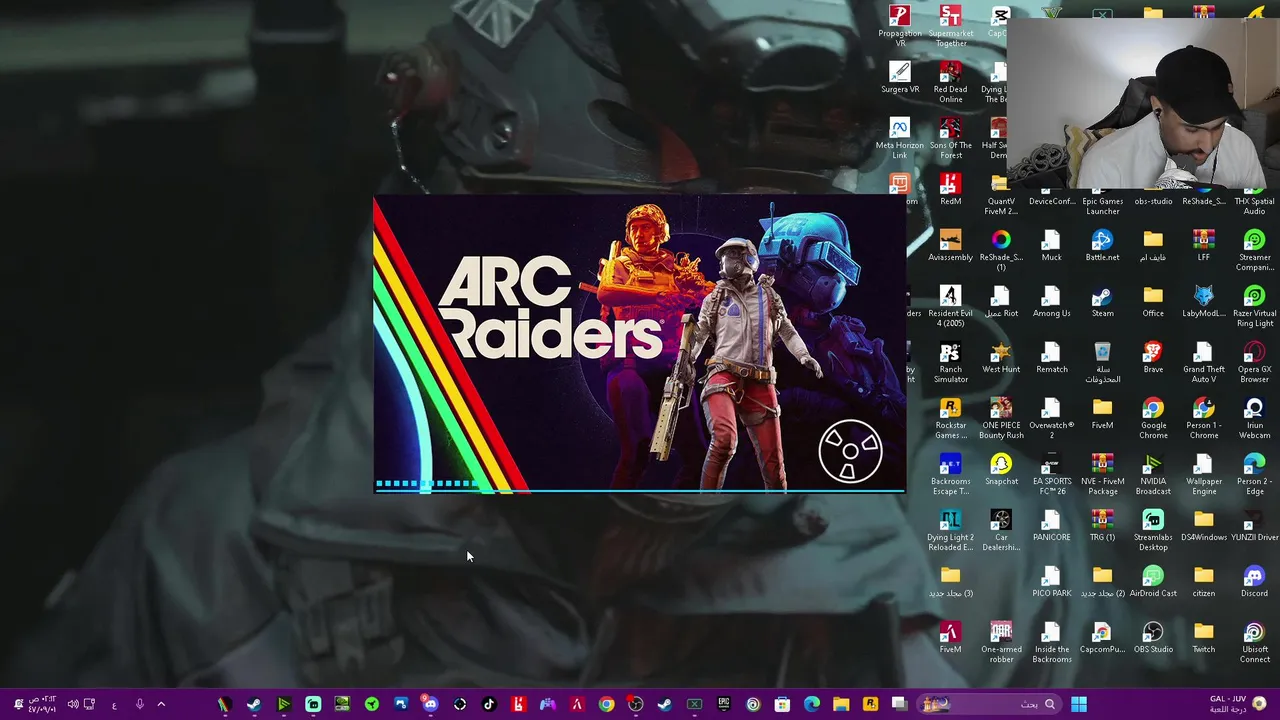Screen dimensions: 1280x720
Task: Open the Steam desktop shortcut
Action: pyautogui.click(x=1102, y=302)
